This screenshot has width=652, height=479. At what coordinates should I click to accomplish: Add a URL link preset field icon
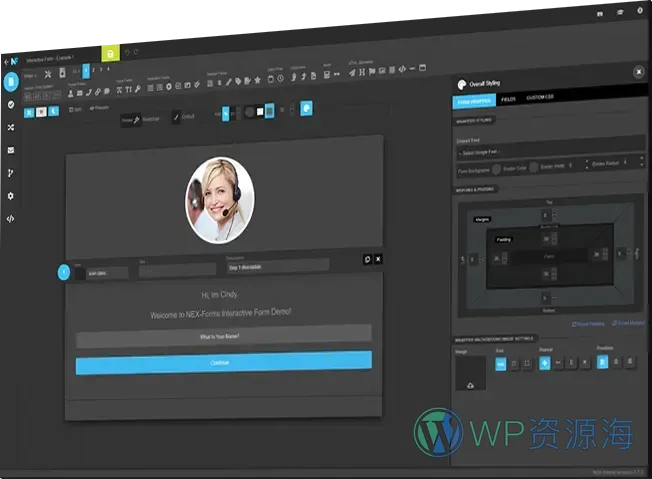[98, 92]
